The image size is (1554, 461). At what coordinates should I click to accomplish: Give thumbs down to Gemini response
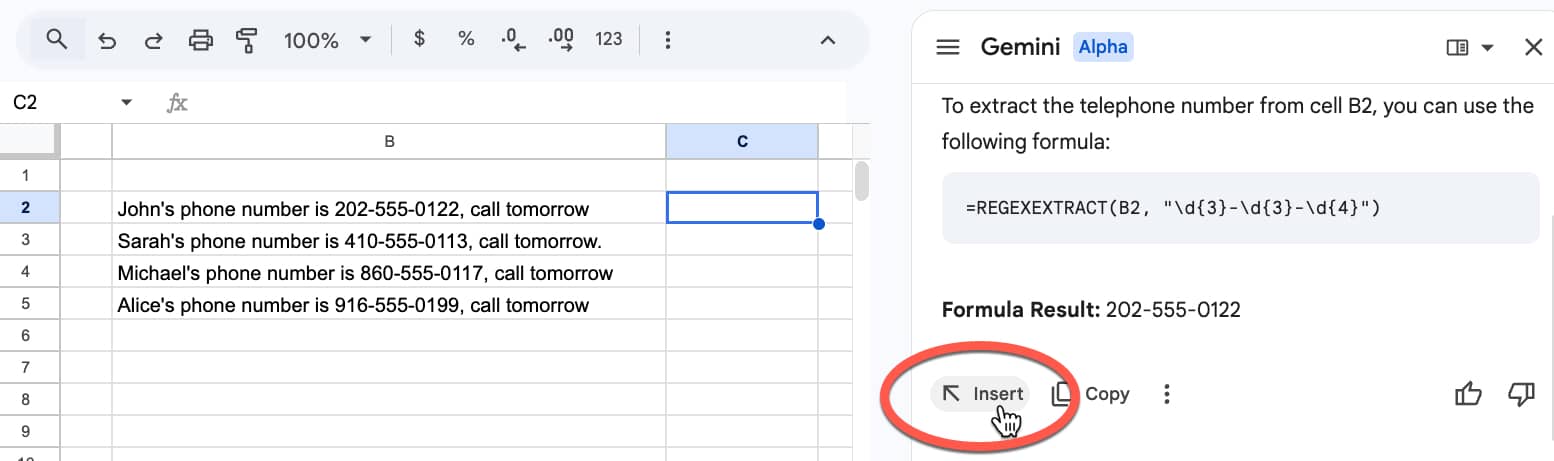1520,395
